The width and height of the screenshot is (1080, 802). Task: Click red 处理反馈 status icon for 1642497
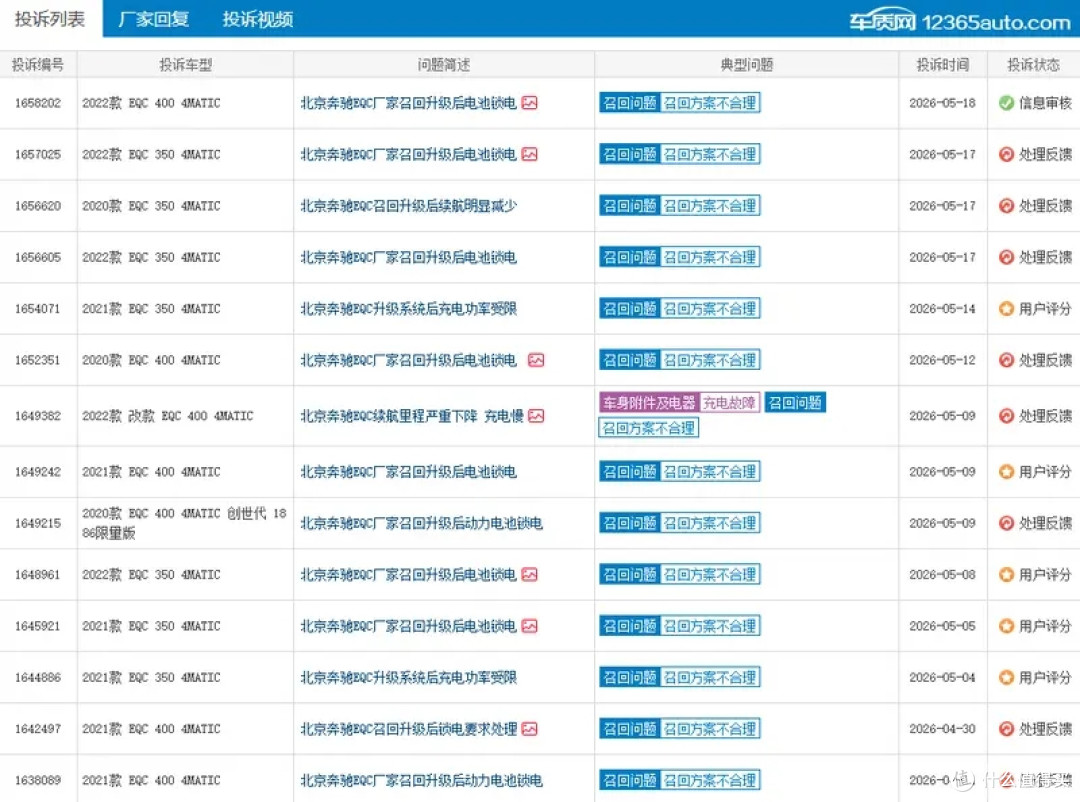click(1006, 728)
